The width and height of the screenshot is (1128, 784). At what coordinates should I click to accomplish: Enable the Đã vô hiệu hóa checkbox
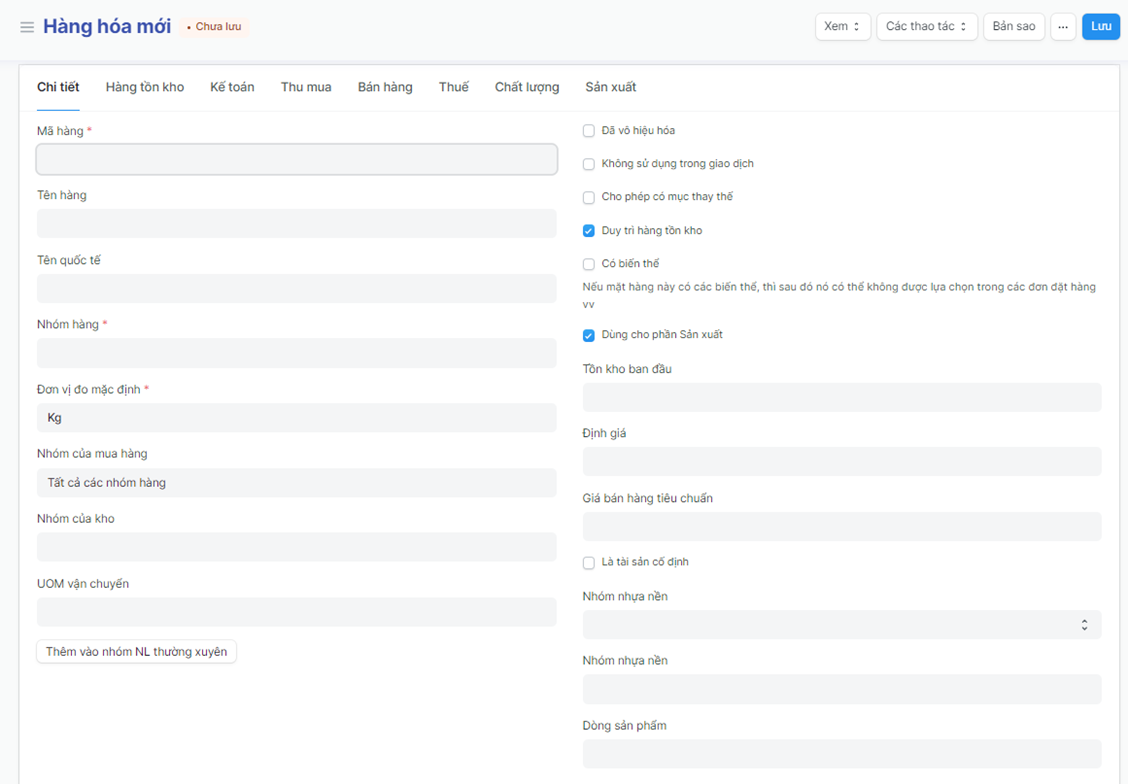589,131
